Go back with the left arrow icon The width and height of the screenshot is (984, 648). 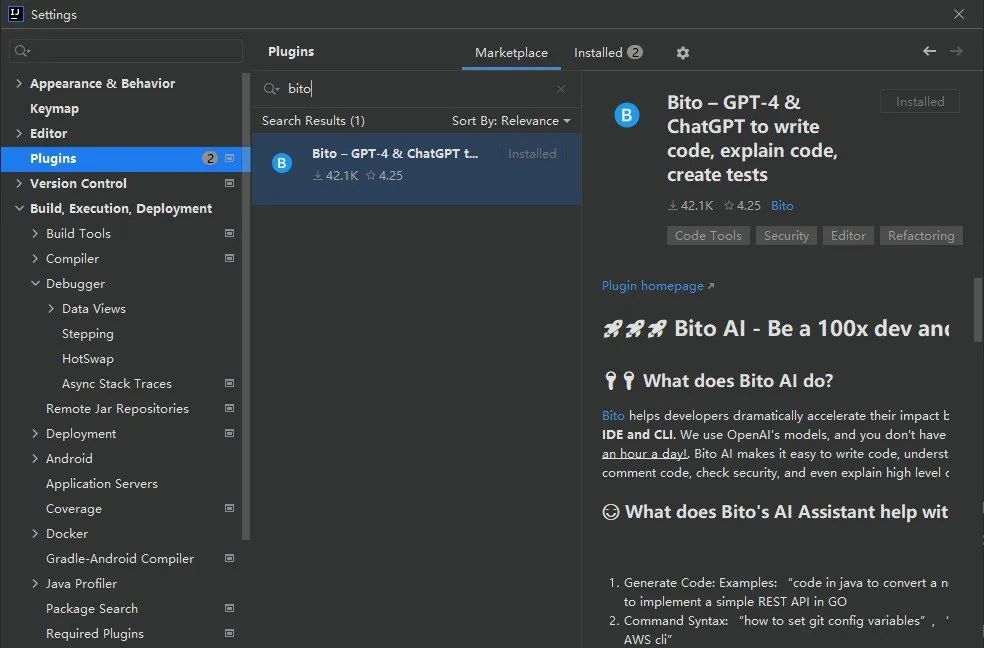pos(929,51)
